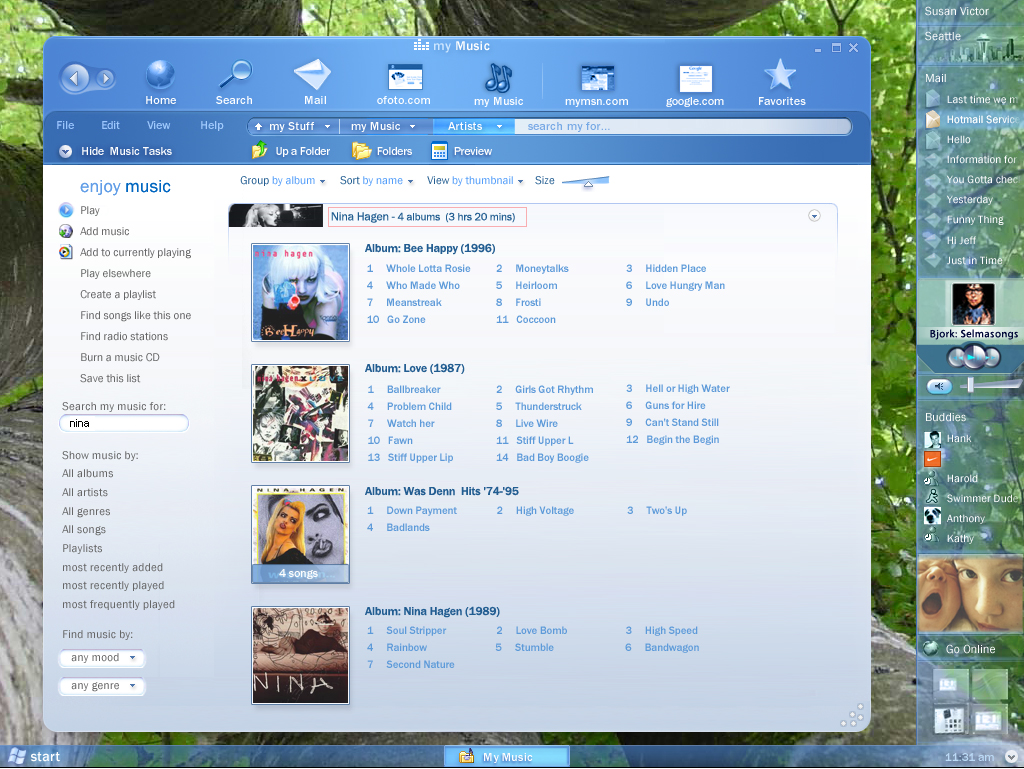The width and height of the screenshot is (1024, 769).
Task: Click the resize grip dots
Action: tap(853, 715)
